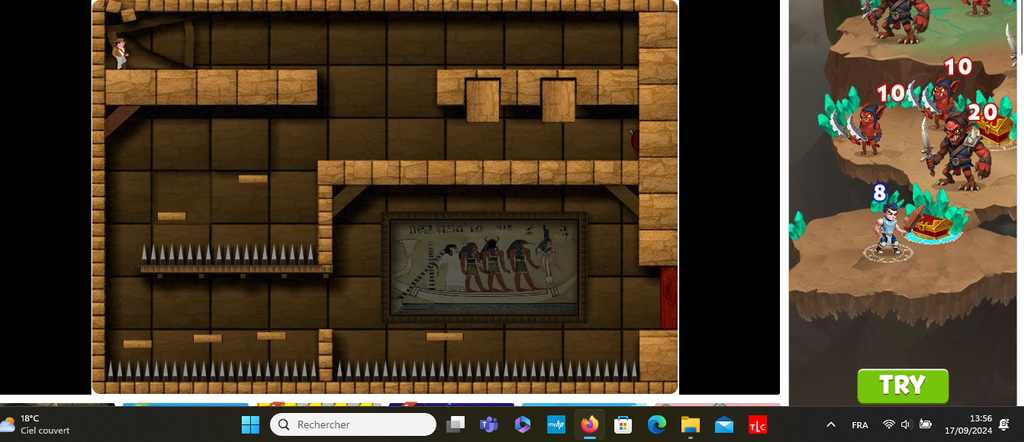Switch the FRA keyboard language
The height and width of the screenshot is (442, 1024).
tap(859, 425)
